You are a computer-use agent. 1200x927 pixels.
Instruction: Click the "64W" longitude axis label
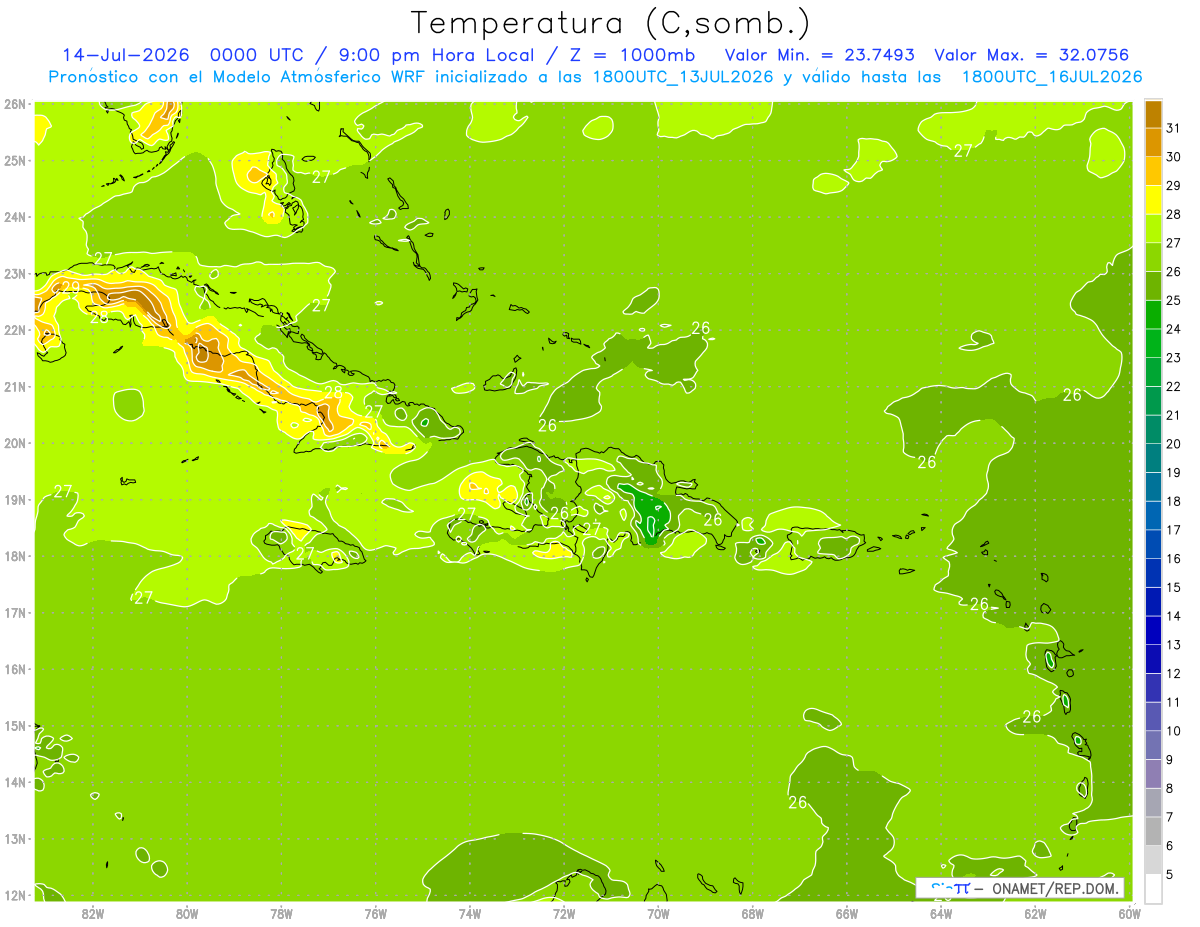[940, 913]
